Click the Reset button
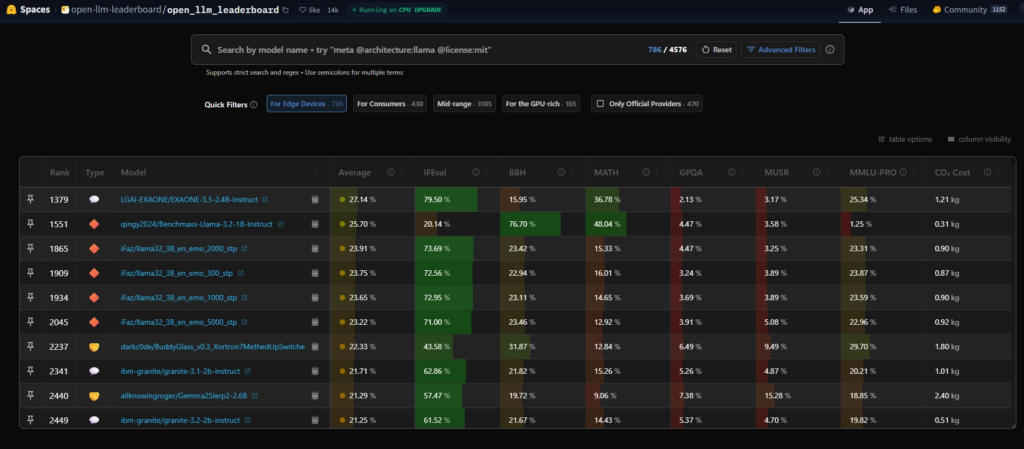The width and height of the screenshot is (1024, 449). (716, 50)
